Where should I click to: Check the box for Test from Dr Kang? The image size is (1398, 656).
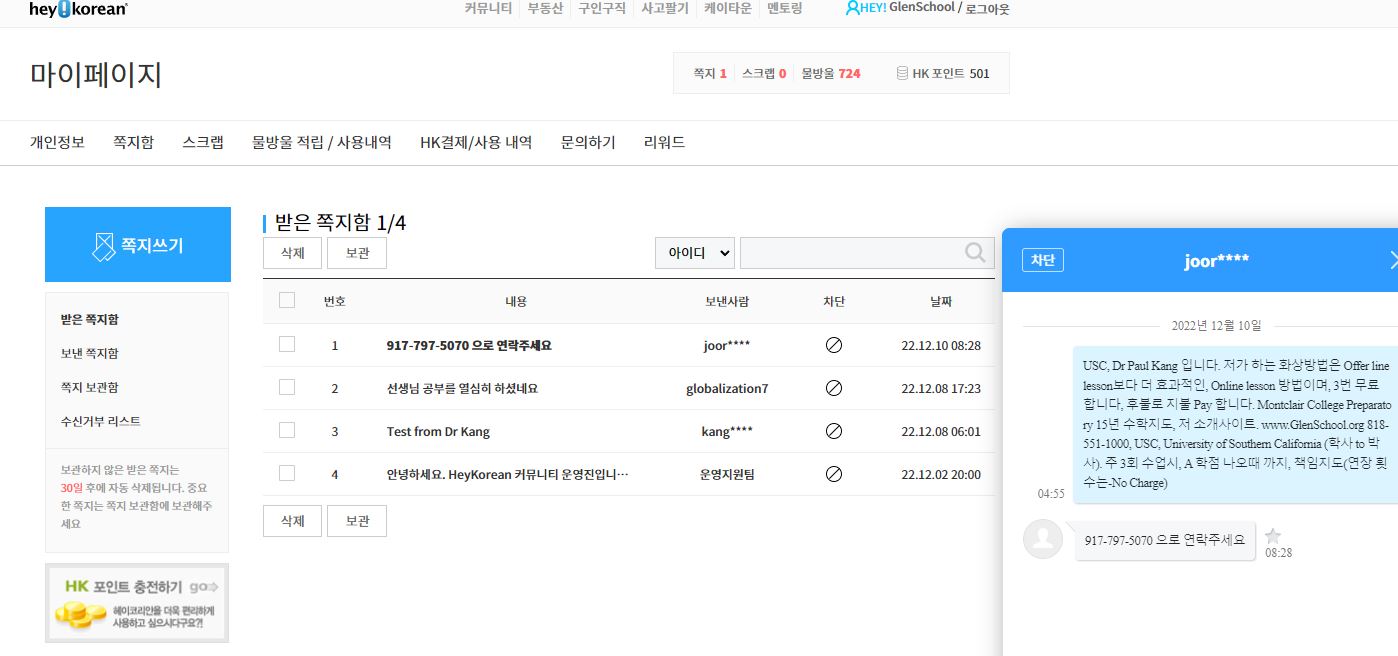287,430
